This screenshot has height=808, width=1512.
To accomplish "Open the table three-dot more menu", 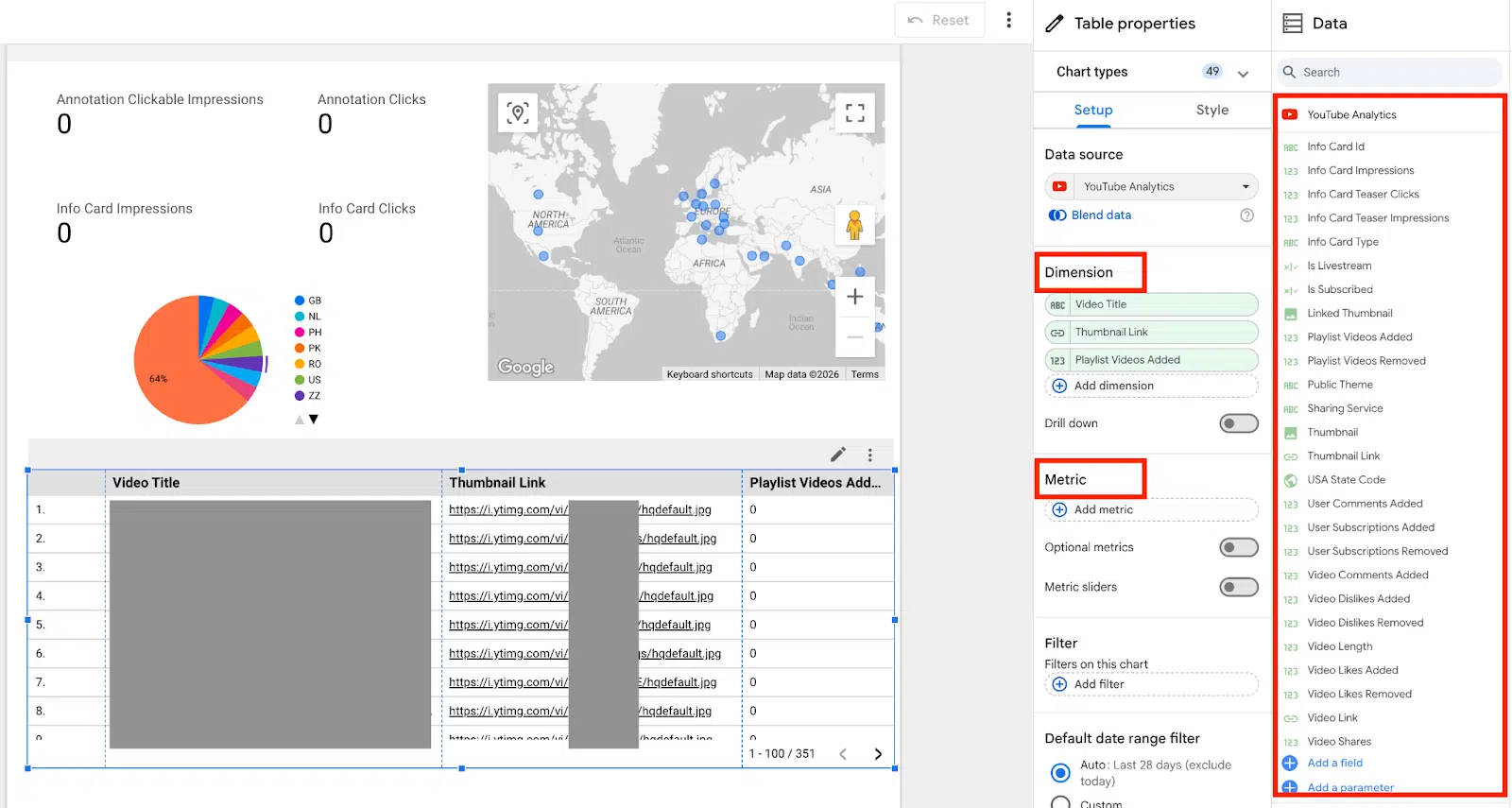I will 870,455.
